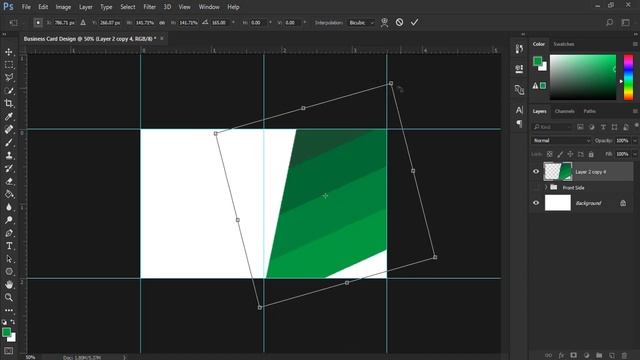640x360 pixels.
Task: Click the rotation angle input field
Action: pos(220,23)
